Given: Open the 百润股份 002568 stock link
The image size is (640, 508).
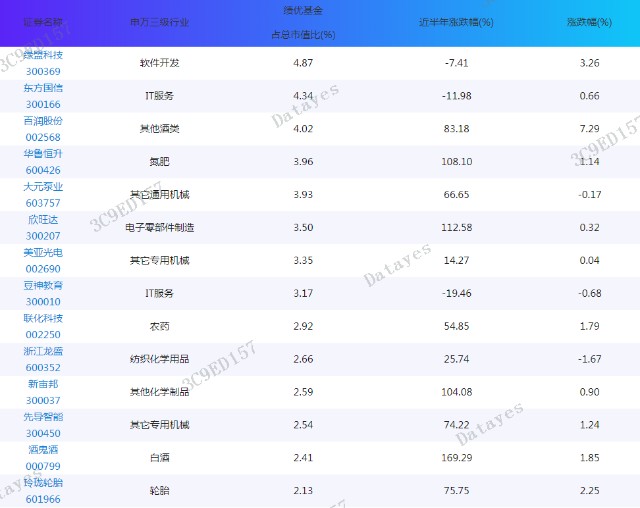Looking at the screenshot, I should (43, 129).
